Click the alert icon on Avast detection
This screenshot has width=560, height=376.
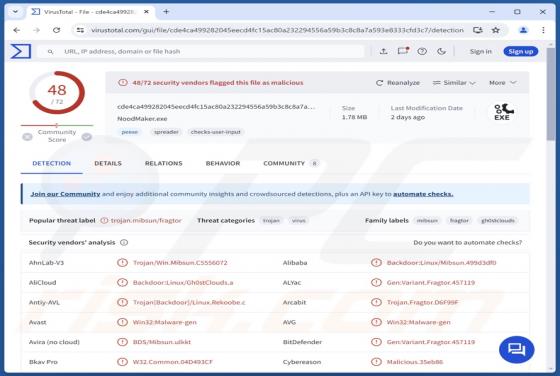(x=122, y=322)
